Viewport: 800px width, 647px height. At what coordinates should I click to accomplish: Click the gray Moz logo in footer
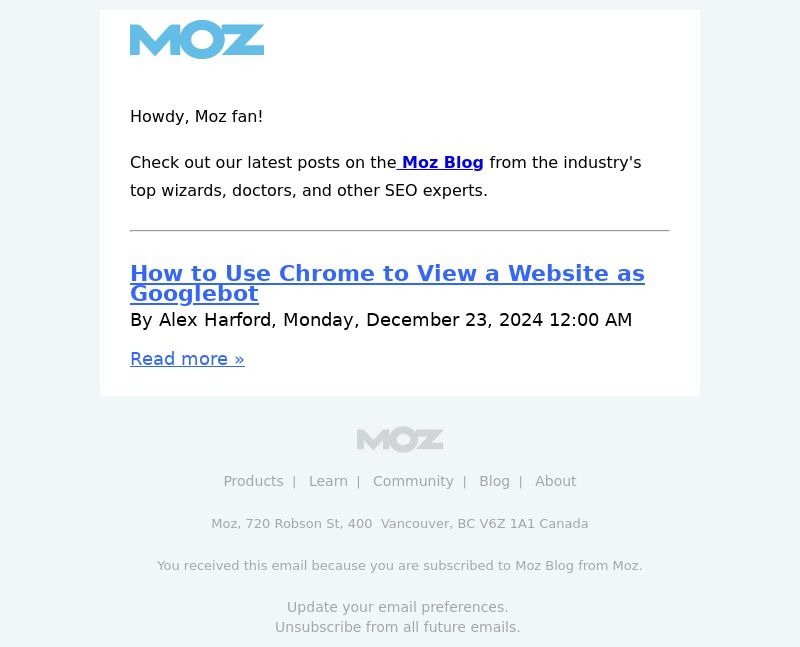click(399, 439)
